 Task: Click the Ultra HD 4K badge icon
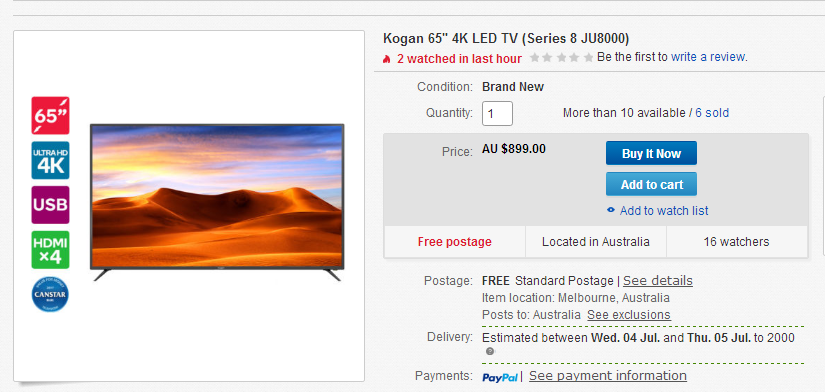(x=51, y=160)
